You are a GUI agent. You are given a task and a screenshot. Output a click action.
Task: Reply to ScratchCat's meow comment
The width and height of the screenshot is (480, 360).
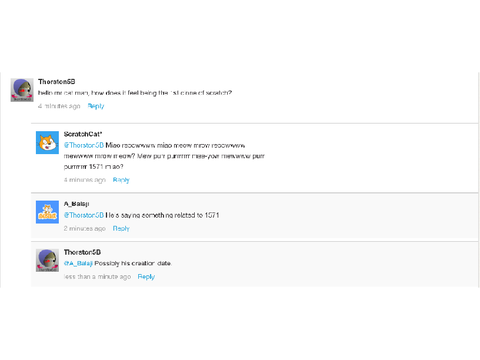(x=121, y=180)
